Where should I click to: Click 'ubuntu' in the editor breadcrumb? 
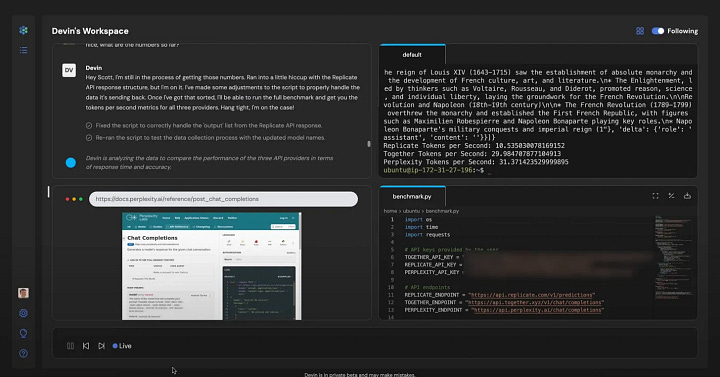[x=411, y=211]
